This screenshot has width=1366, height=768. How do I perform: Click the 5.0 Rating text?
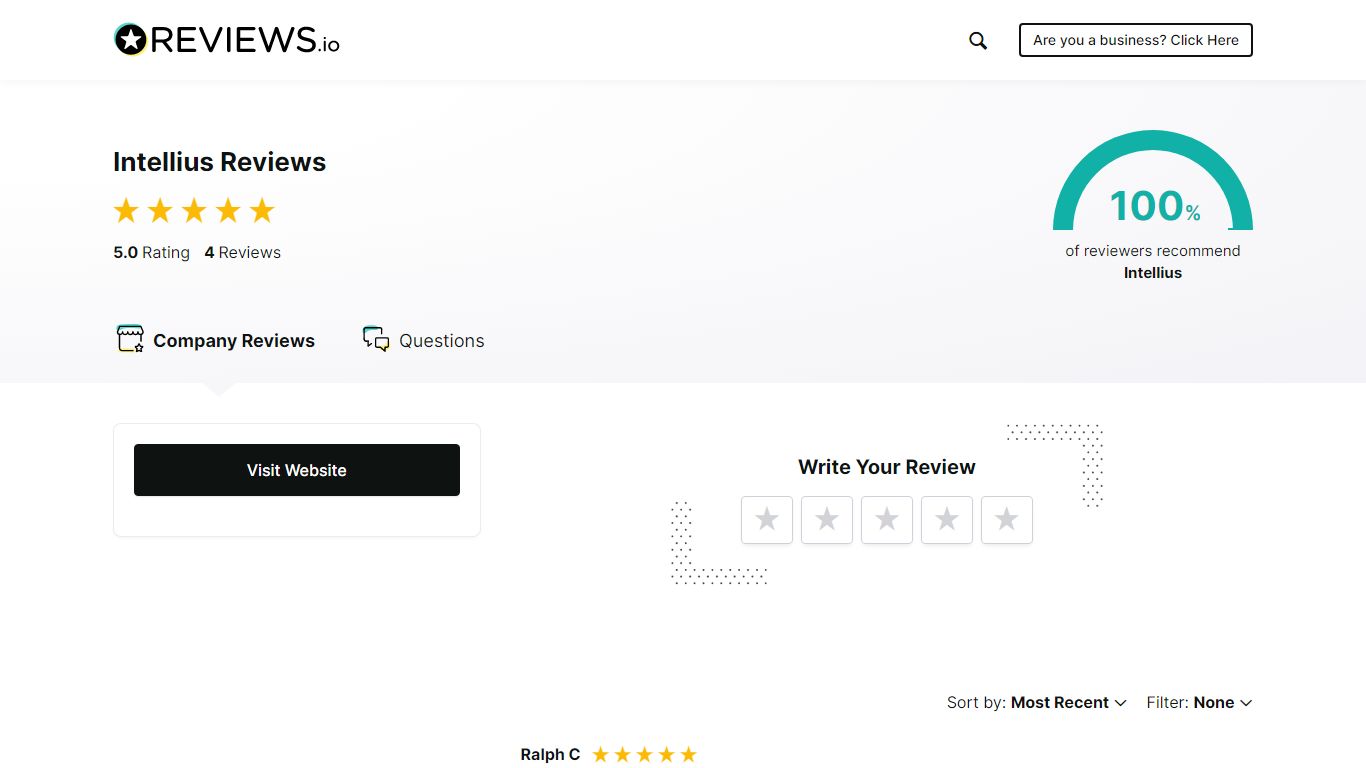point(152,253)
